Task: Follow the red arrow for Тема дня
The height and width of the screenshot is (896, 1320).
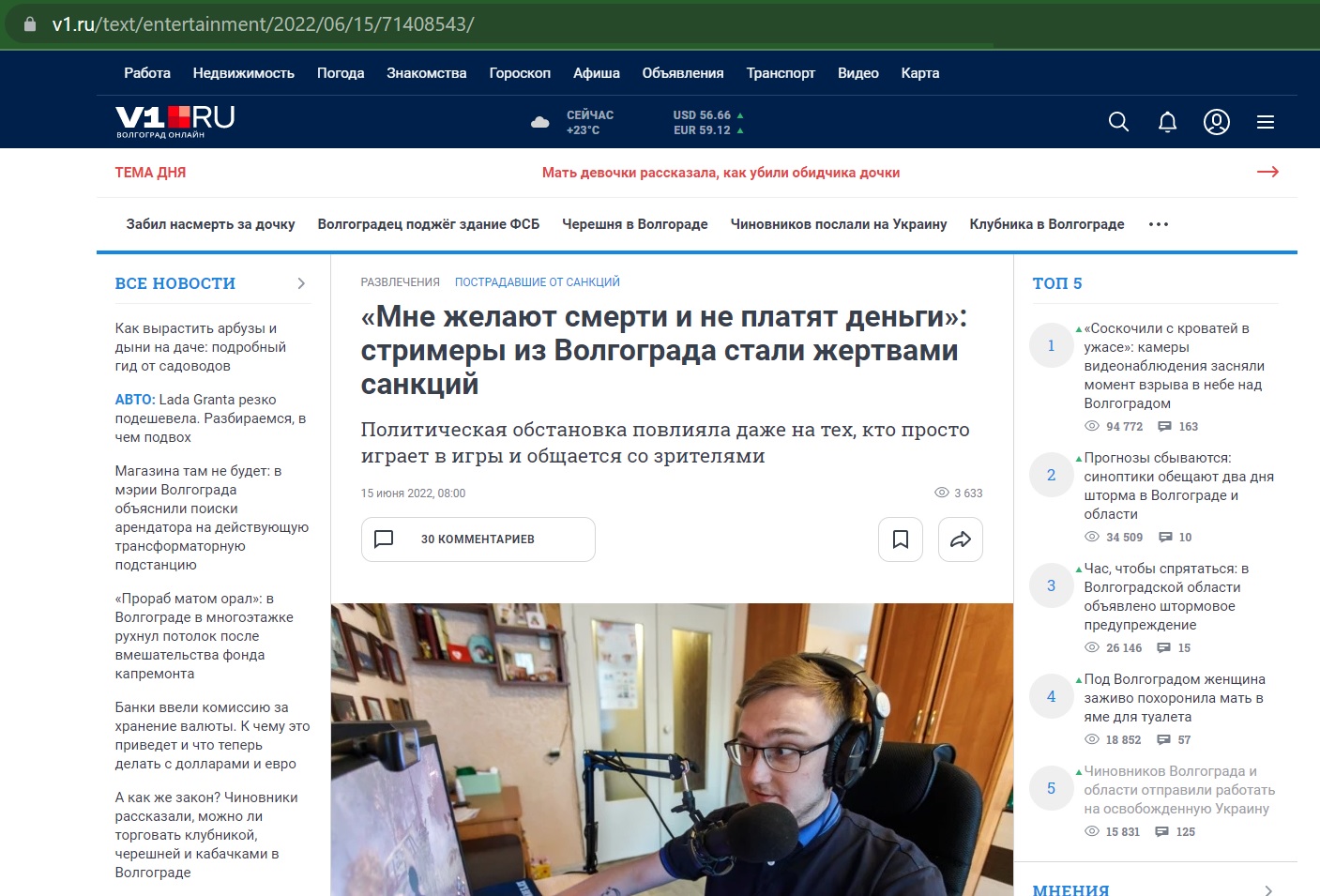Action: [1267, 172]
